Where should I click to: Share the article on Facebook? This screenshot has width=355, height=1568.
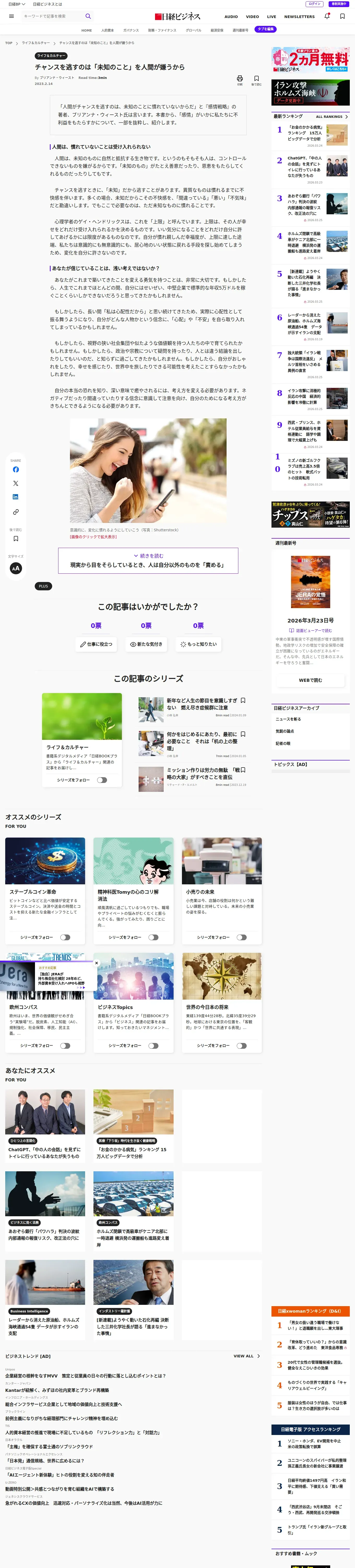point(16,469)
